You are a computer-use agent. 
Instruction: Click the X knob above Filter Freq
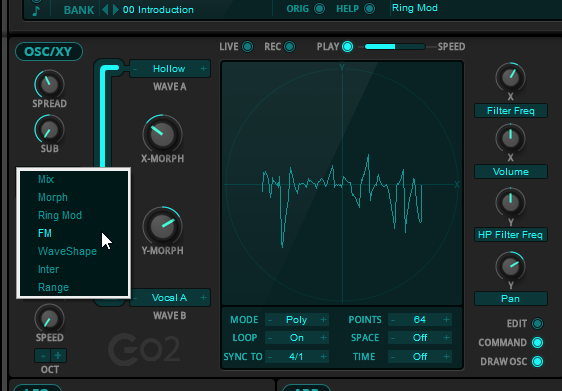510,77
